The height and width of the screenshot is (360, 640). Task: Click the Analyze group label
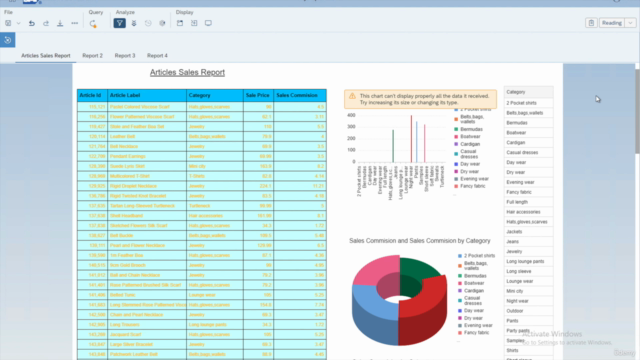pyautogui.click(x=125, y=12)
